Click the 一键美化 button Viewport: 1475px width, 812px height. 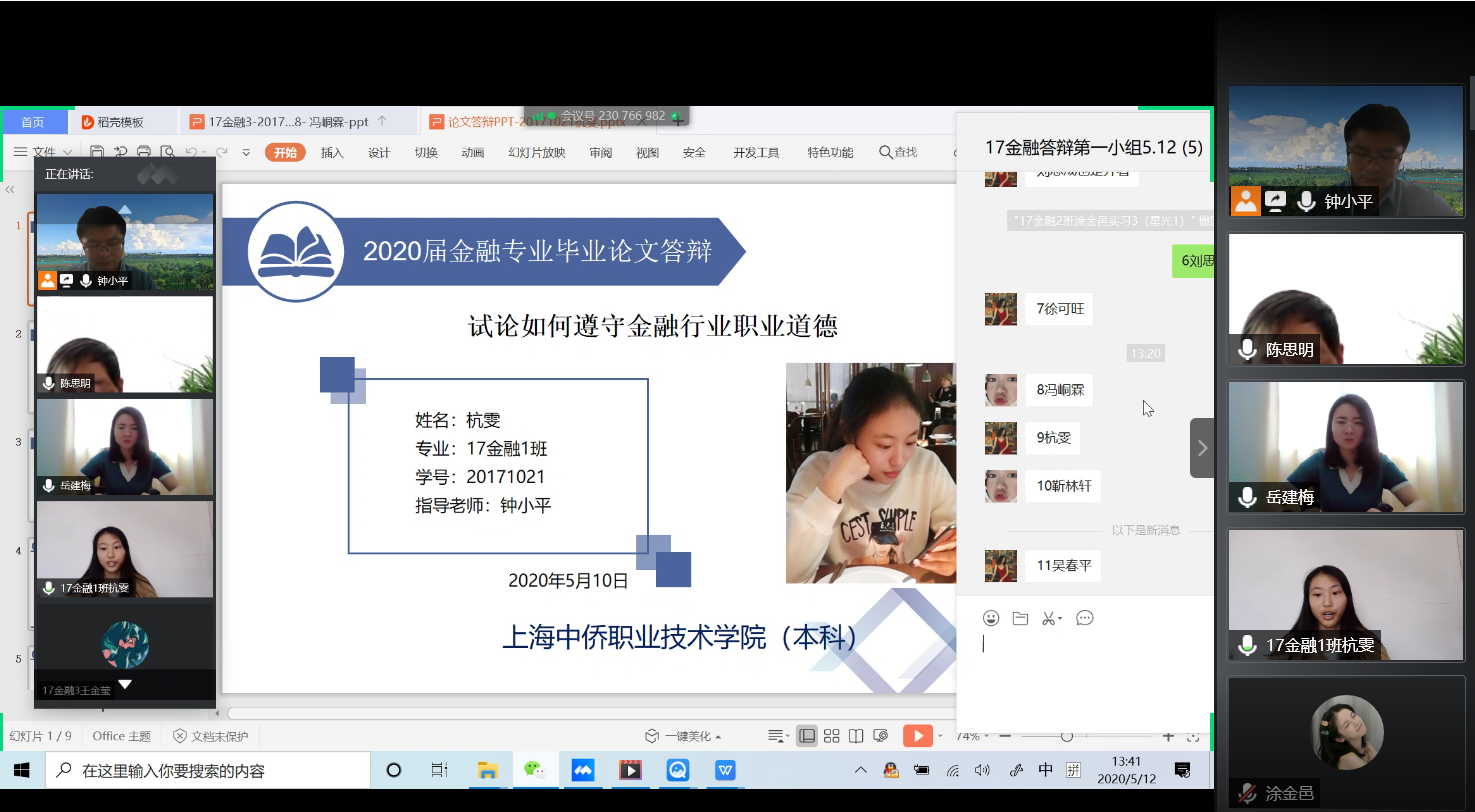coord(684,736)
